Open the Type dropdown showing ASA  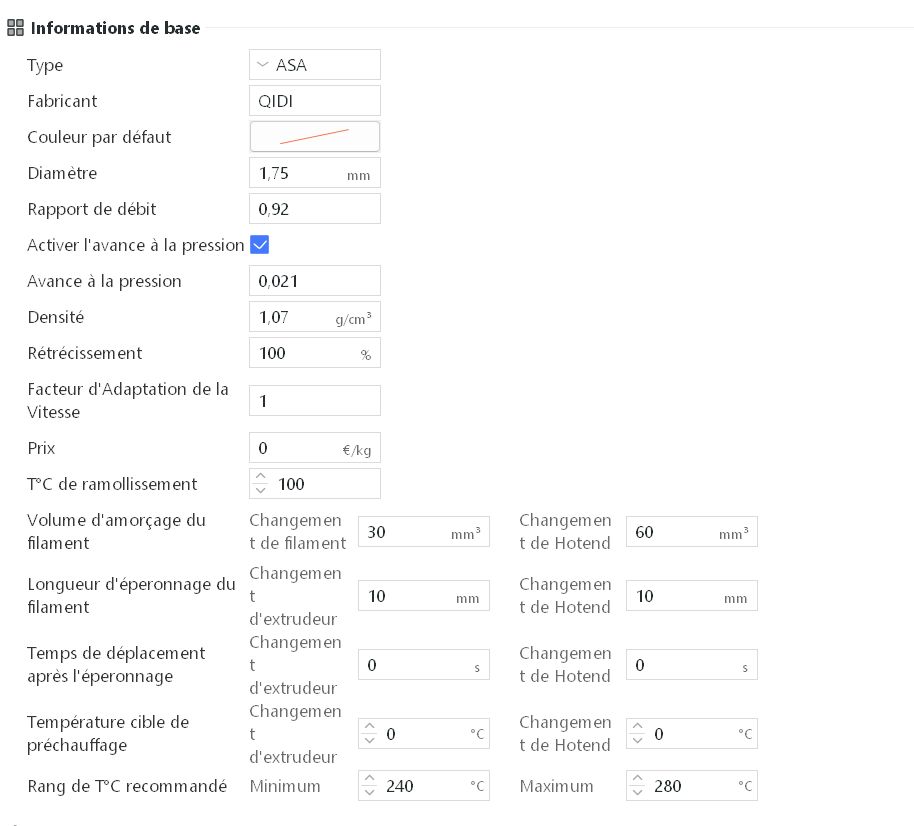tap(314, 65)
